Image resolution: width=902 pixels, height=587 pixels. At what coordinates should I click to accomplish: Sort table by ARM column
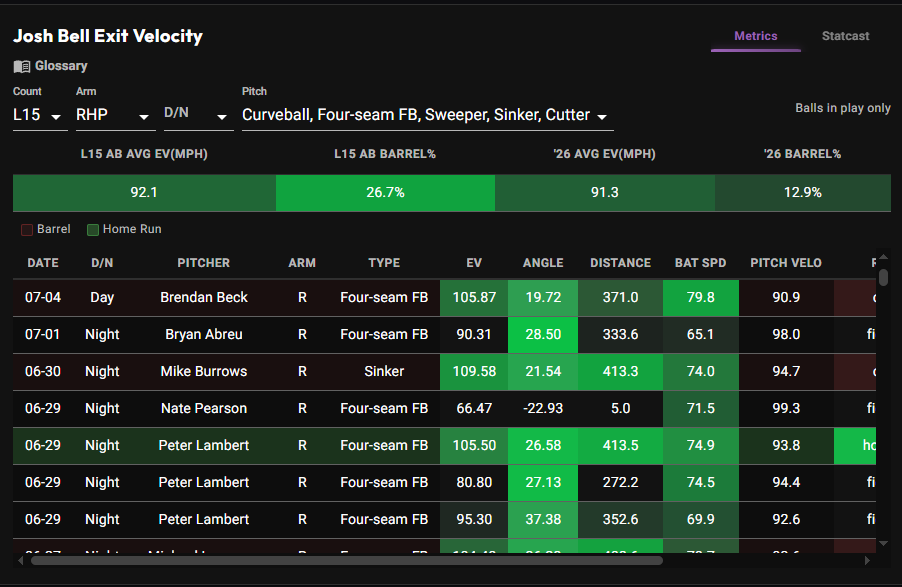tap(302, 263)
